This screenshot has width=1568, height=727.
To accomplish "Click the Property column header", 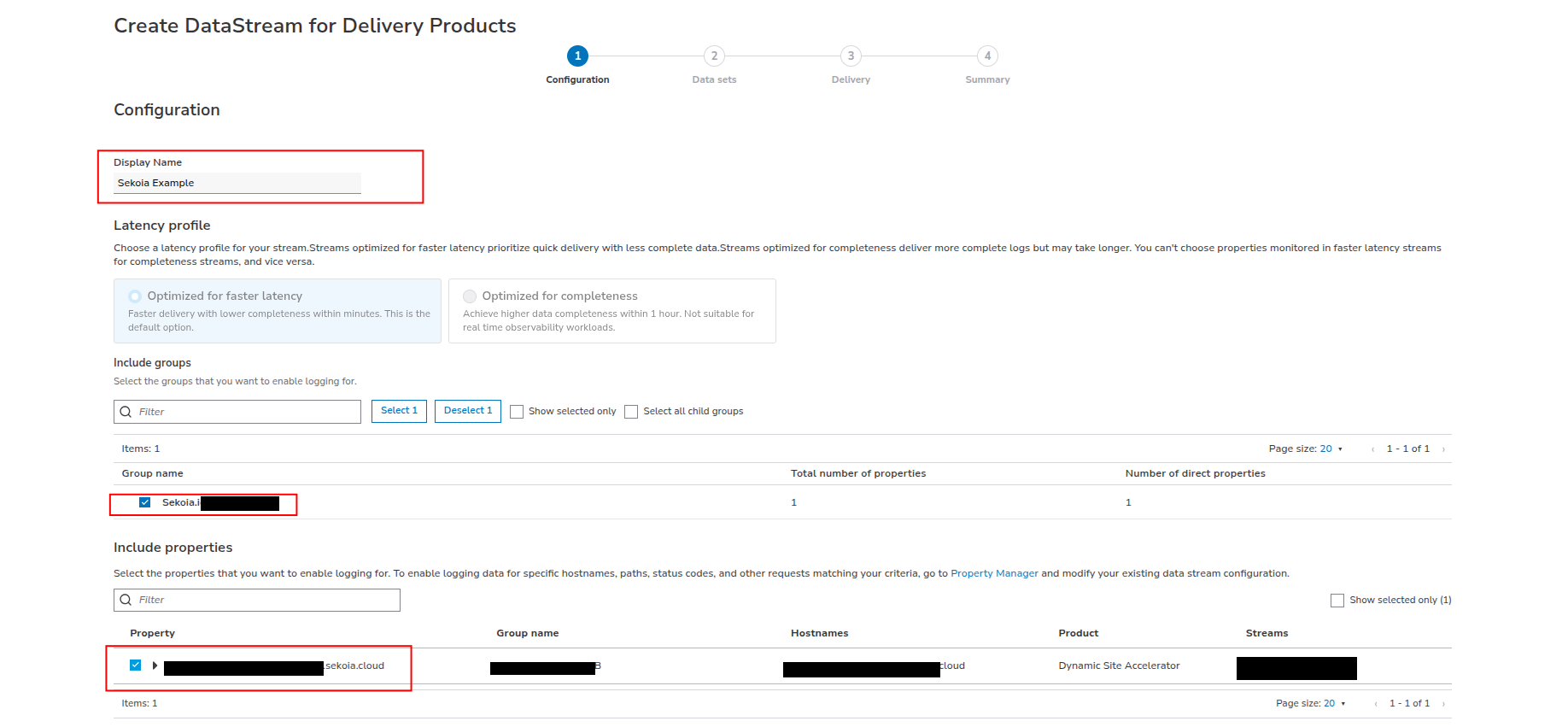I will click(152, 633).
